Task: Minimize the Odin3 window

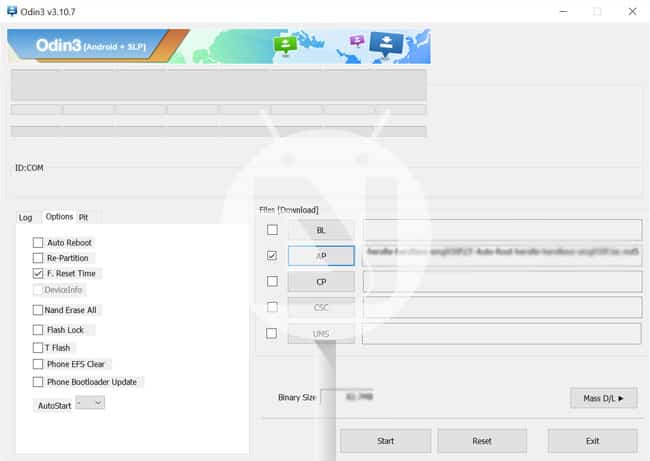Action: point(564,12)
